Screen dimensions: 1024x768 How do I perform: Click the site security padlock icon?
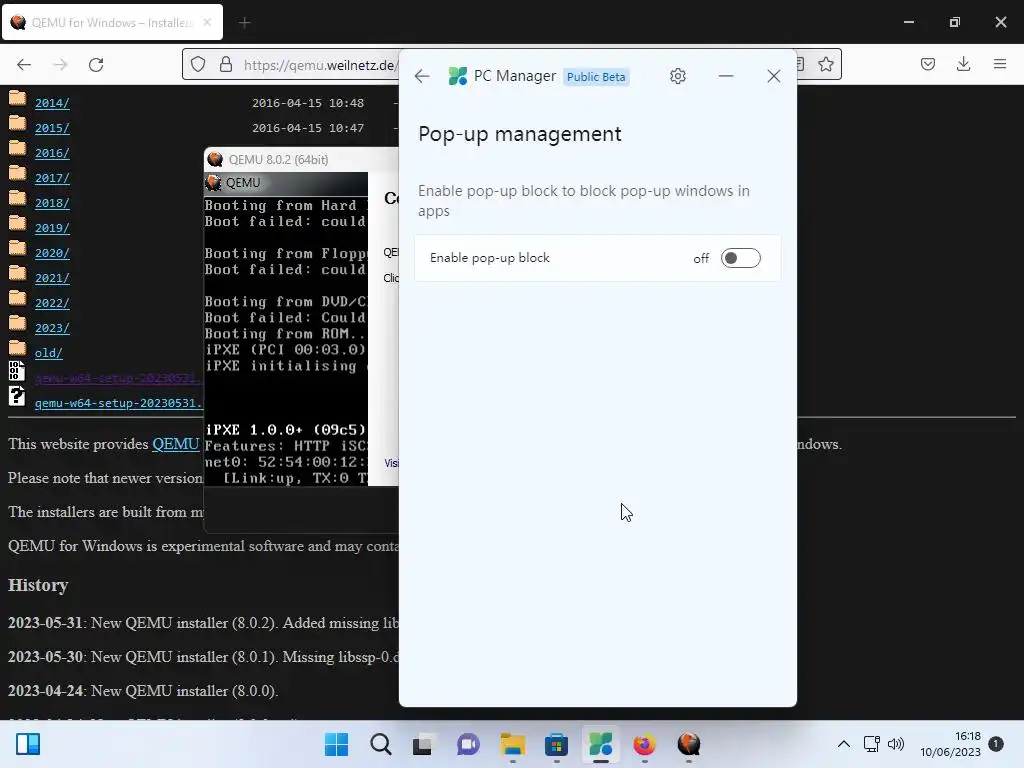point(226,64)
